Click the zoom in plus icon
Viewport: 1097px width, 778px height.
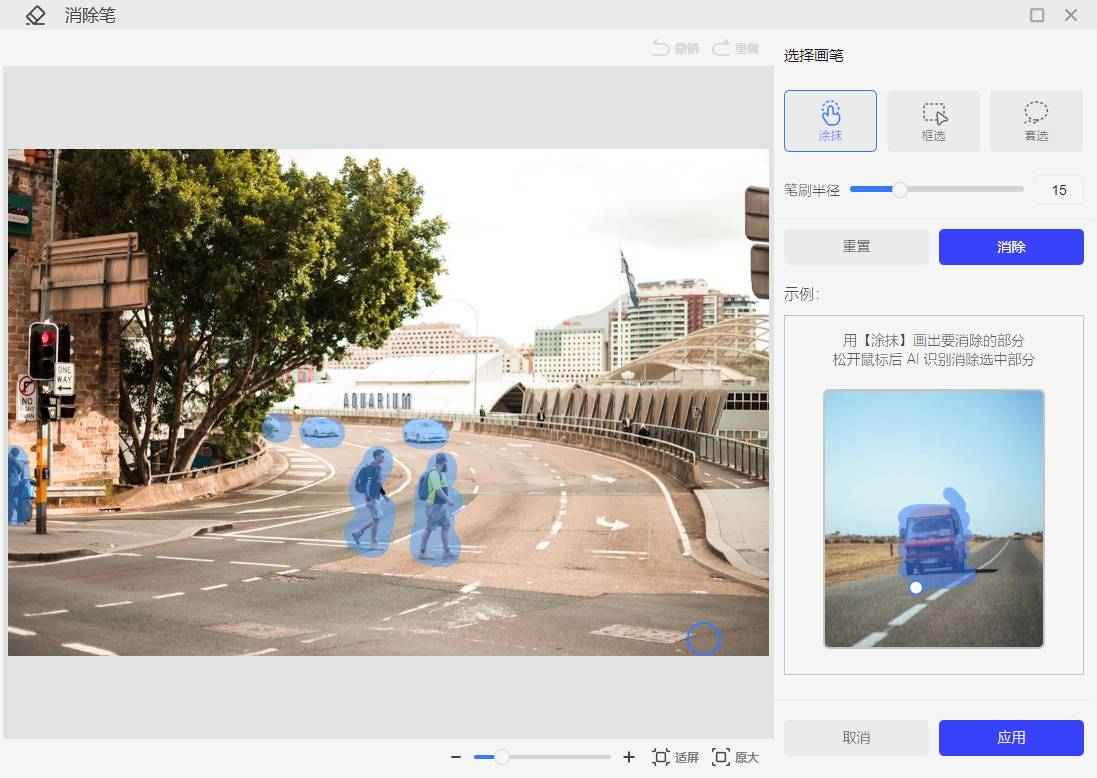pyautogui.click(x=629, y=757)
